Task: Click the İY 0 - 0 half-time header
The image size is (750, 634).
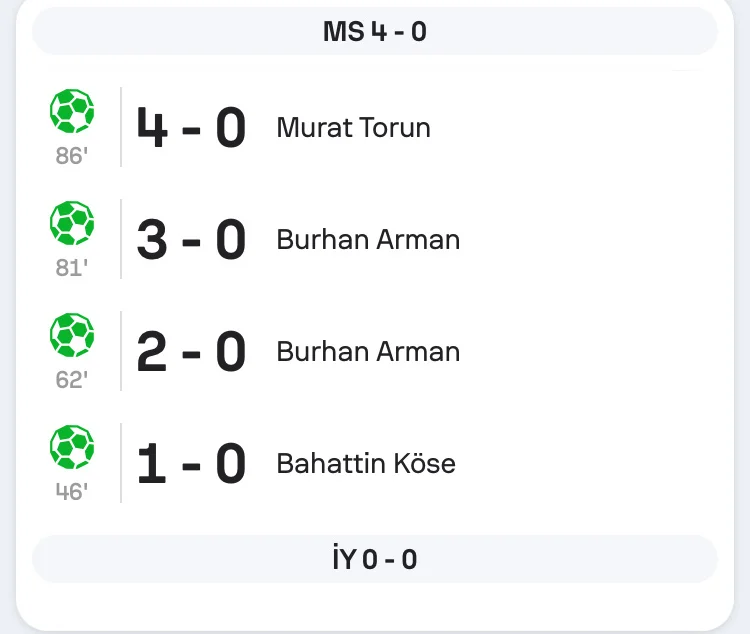Action: [x=375, y=559]
